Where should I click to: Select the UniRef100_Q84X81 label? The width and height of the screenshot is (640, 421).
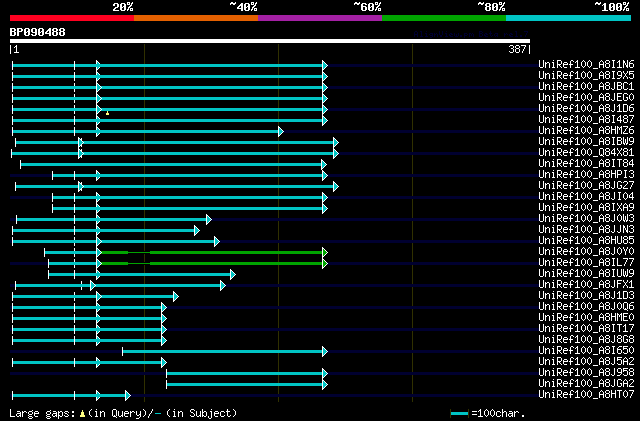pos(586,153)
